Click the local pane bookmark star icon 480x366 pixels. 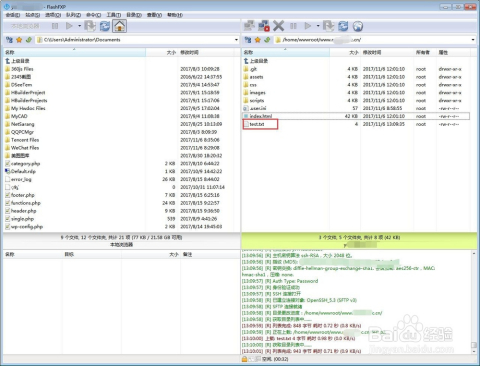tap(19, 40)
